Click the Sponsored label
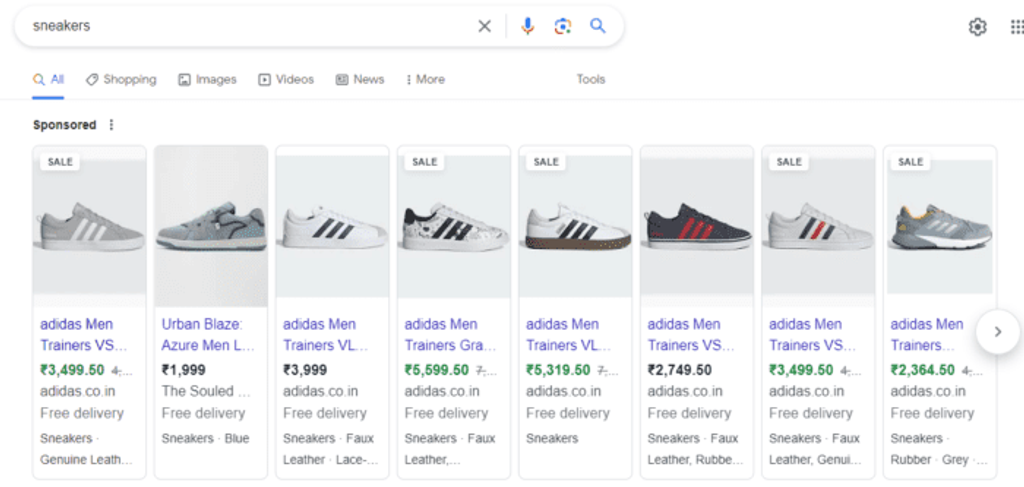The height and width of the screenshot is (487, 1024). (65, 125)
